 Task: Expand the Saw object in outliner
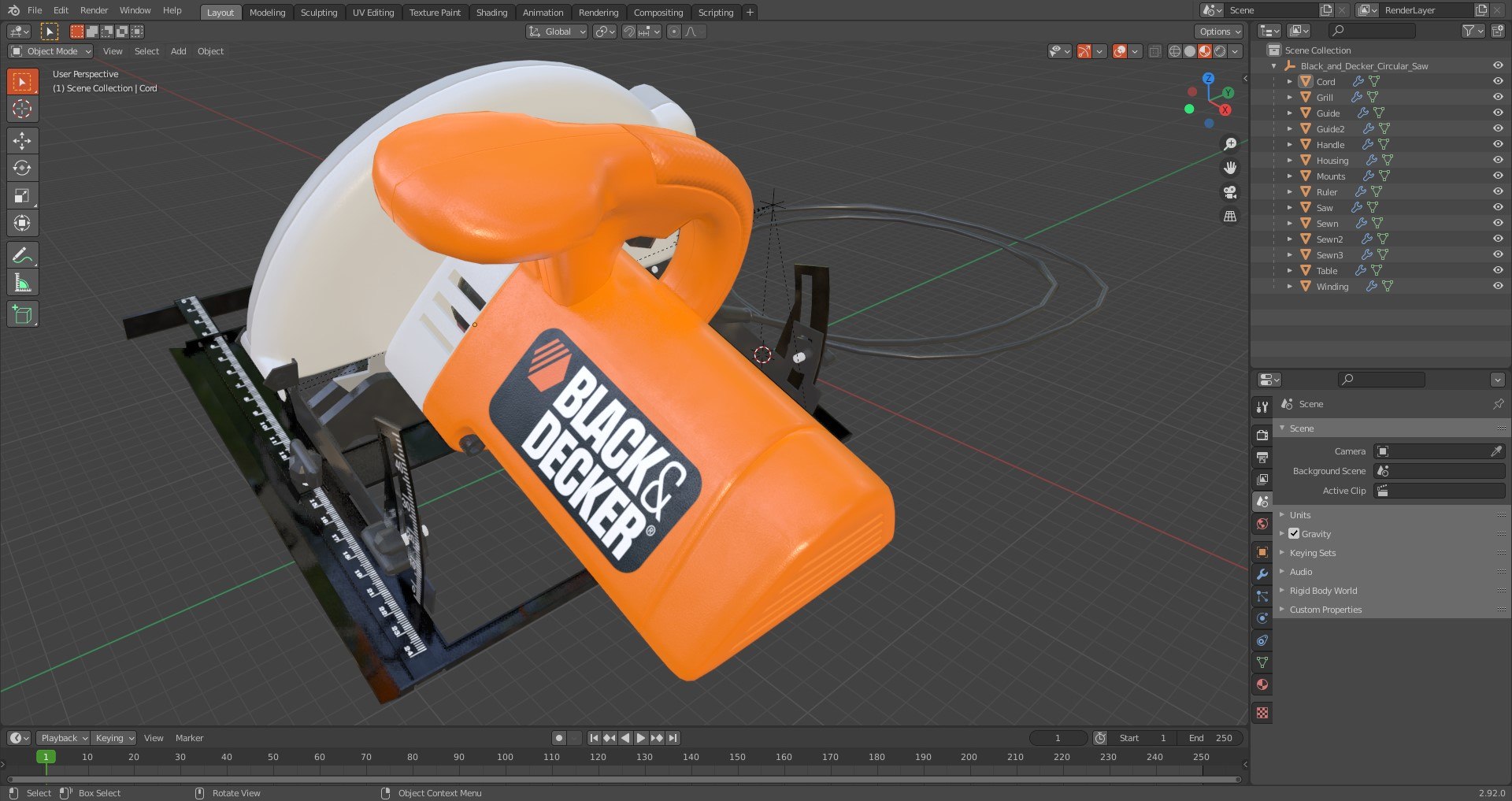[1289, 208]
